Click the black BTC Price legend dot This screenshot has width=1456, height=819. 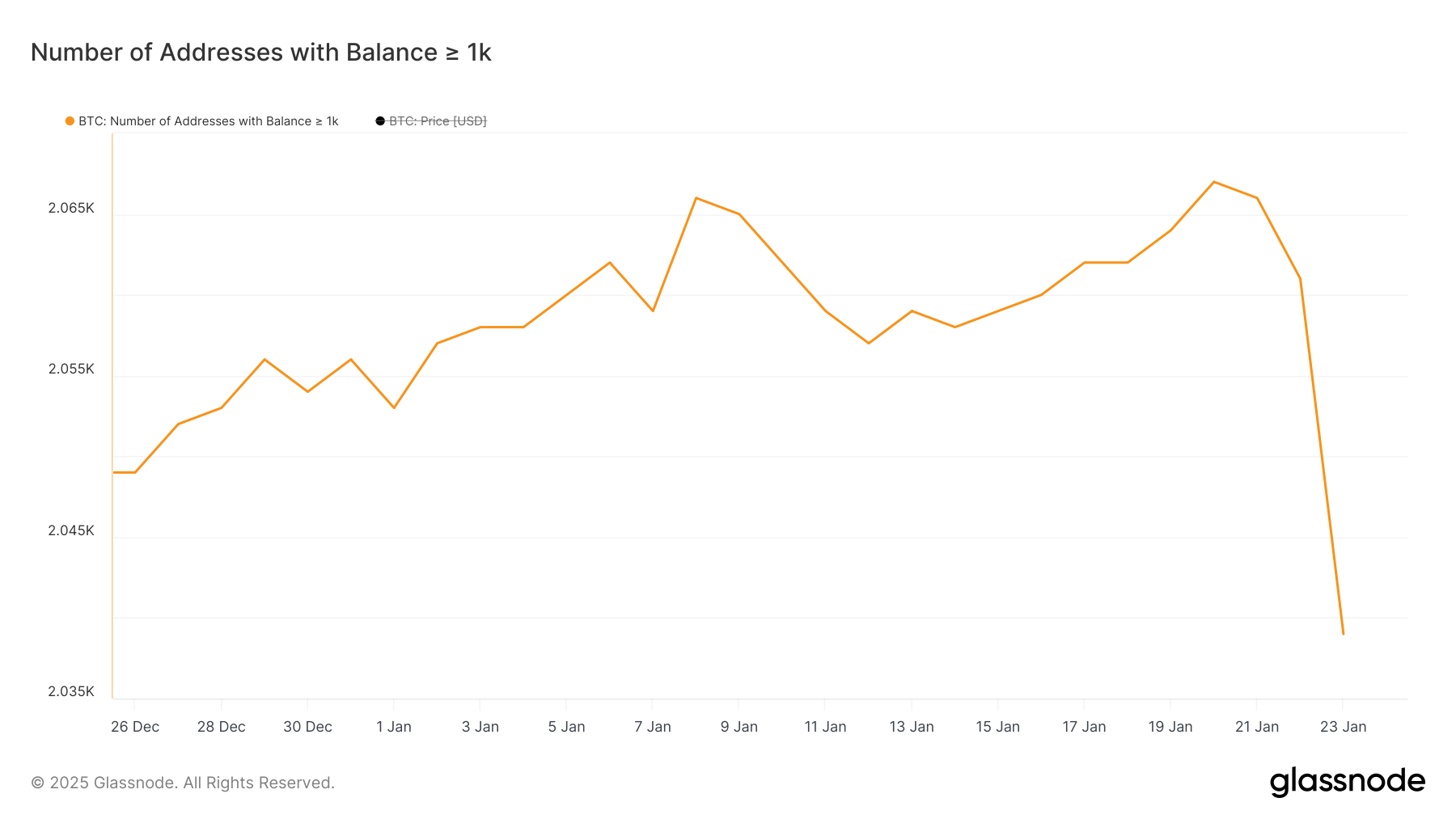tap(380, 121)
